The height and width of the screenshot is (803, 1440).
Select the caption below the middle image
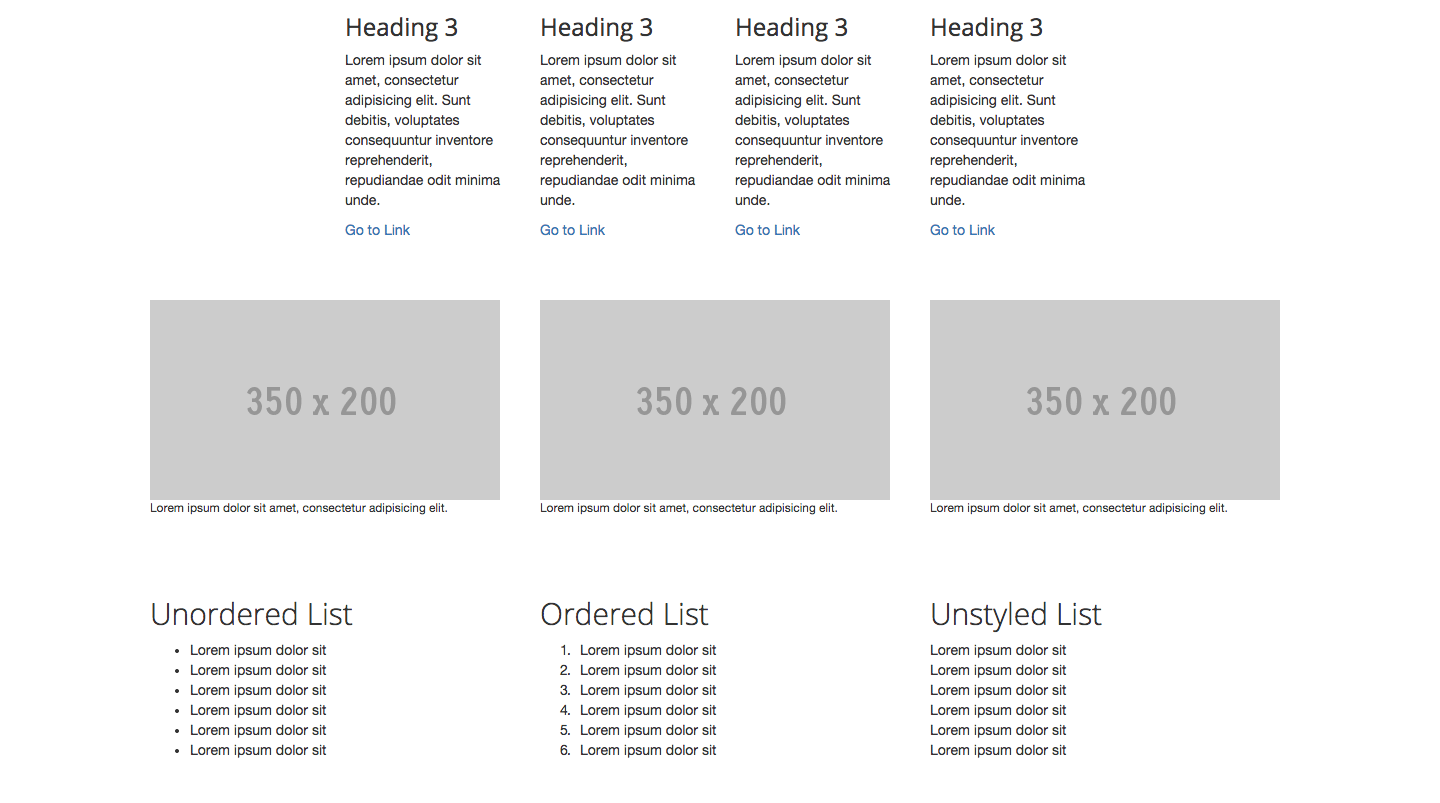click(689, 508)
